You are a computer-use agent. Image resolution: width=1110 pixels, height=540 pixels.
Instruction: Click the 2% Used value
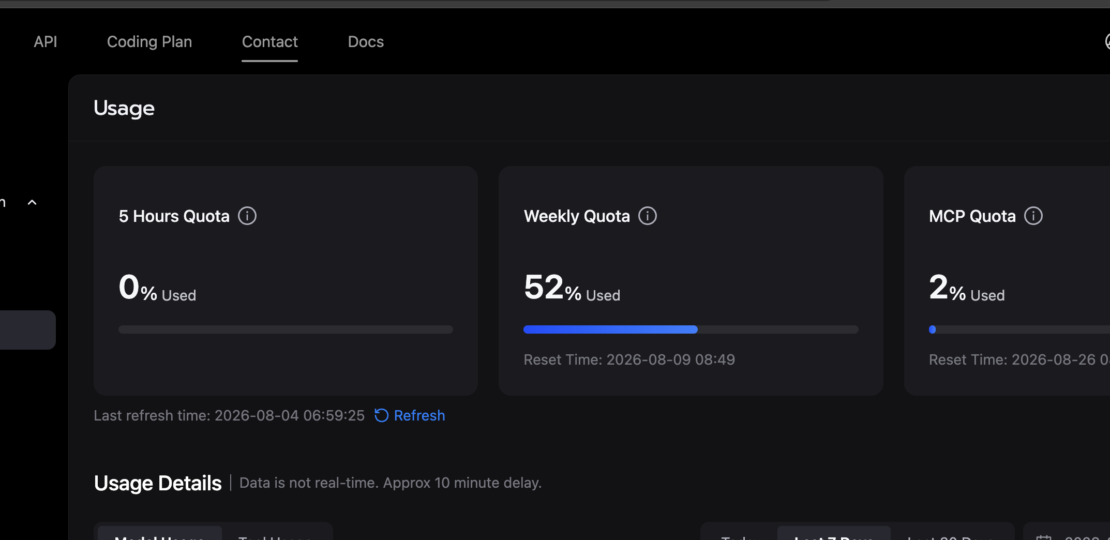pos(966,288)
